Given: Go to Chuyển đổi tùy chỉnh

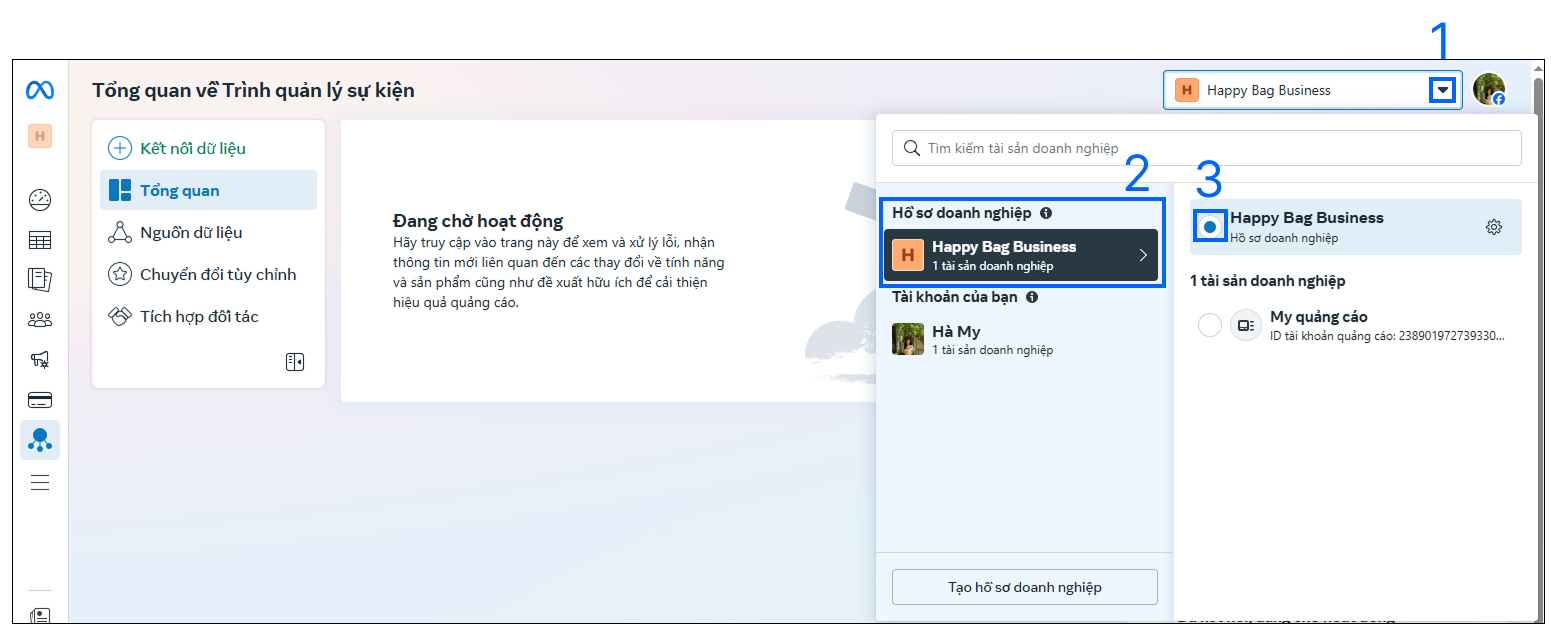Looking at the screenshot, I should click(217, 275).
